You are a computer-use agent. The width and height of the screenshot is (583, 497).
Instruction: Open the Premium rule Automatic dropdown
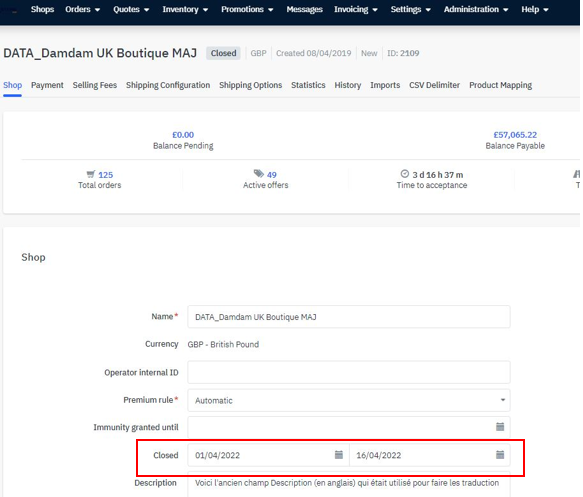coord(349,400)
